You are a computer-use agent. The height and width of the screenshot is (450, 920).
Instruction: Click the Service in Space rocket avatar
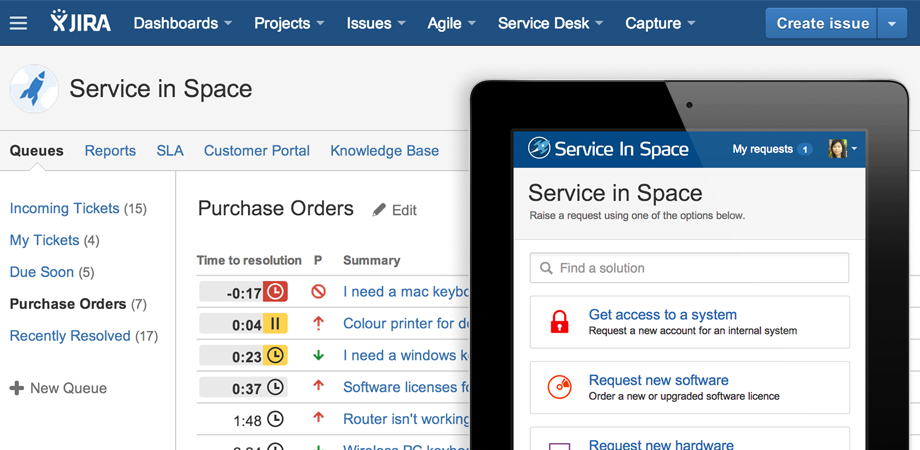[33, 89]
